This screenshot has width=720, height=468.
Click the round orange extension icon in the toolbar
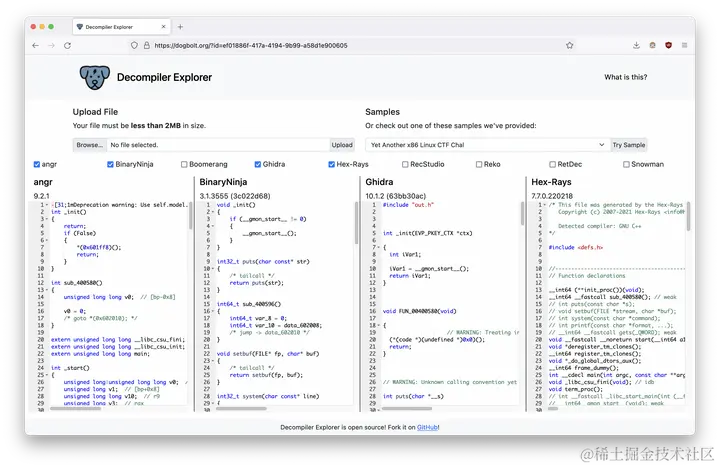[652, 45]
